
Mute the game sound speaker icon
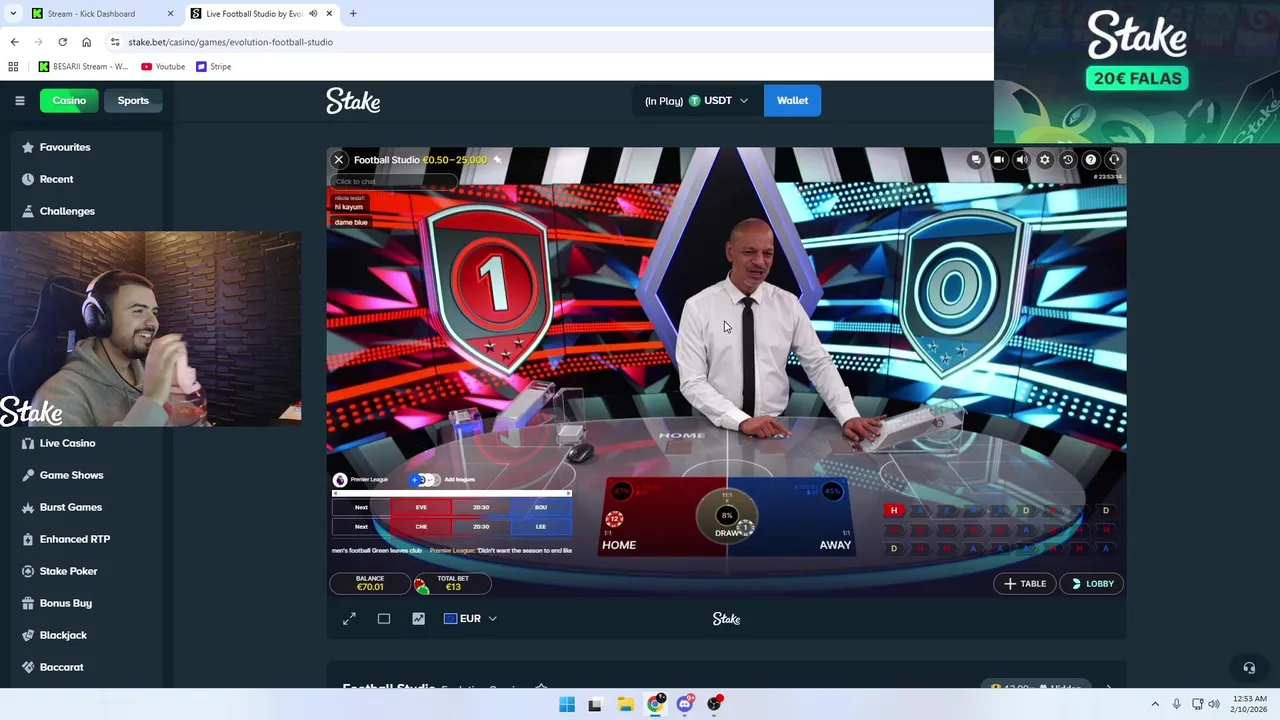[x=1022, y=160]
